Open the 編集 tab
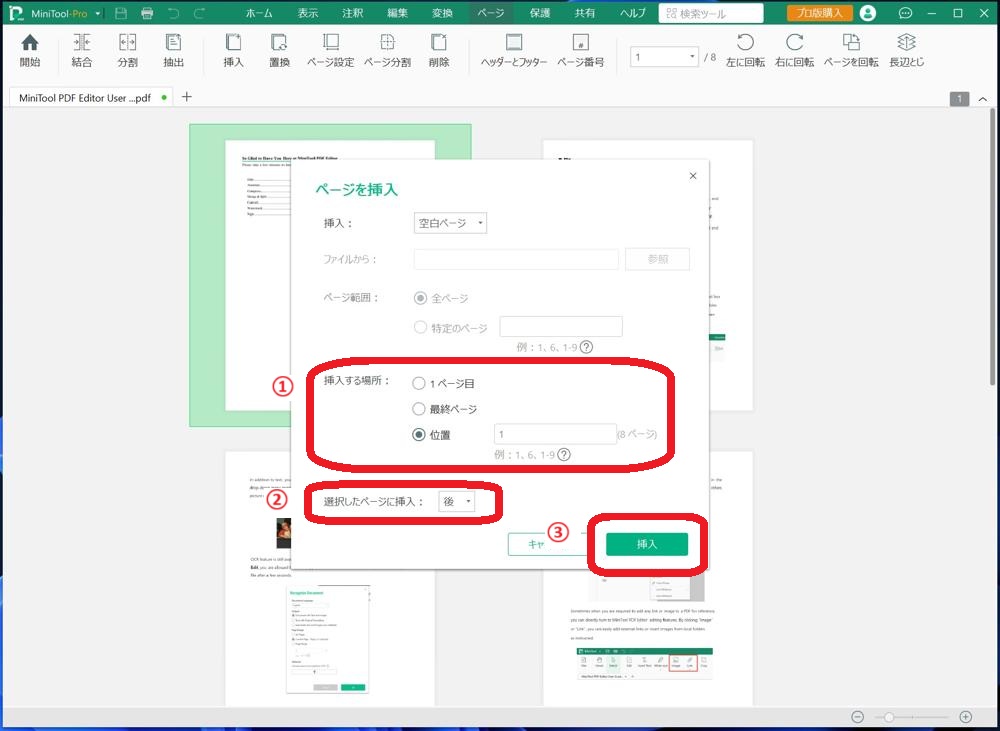The width and height of the screenshot is (1000, 731). [x=397, y=13]
